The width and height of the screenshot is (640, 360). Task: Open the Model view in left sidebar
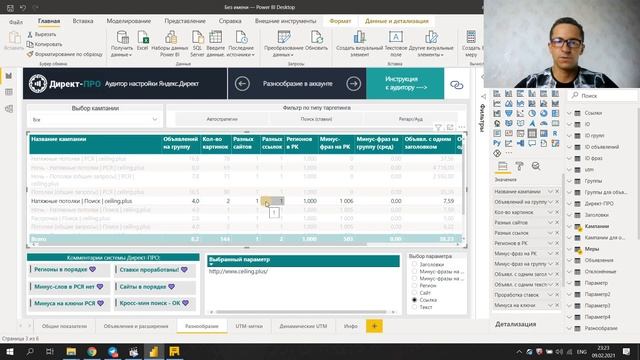[9, 109]
